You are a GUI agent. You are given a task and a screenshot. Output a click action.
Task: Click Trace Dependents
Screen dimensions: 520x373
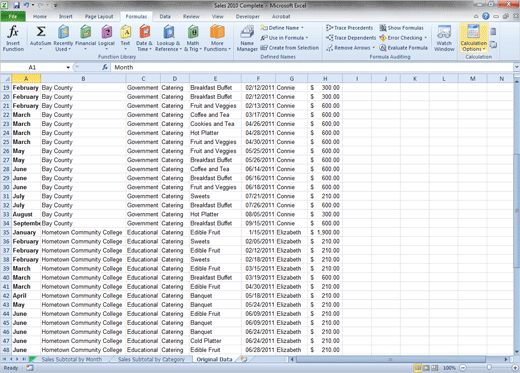(351, 38)
